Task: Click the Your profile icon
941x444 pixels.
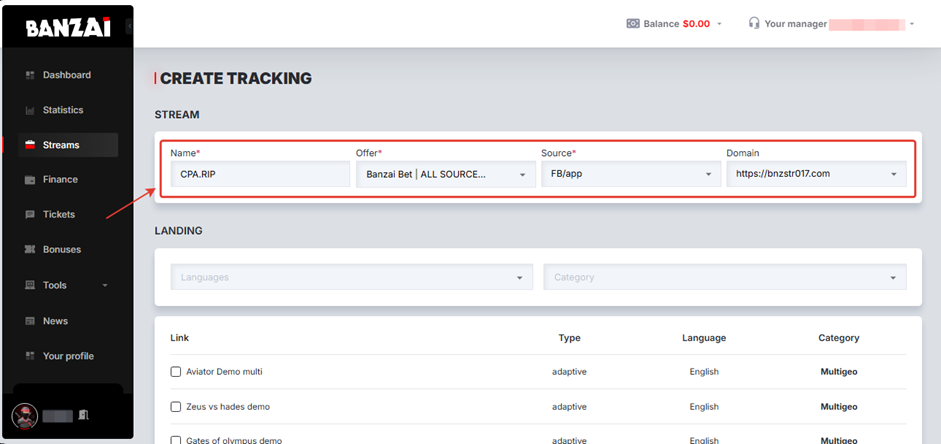Action: coord(30,356)
